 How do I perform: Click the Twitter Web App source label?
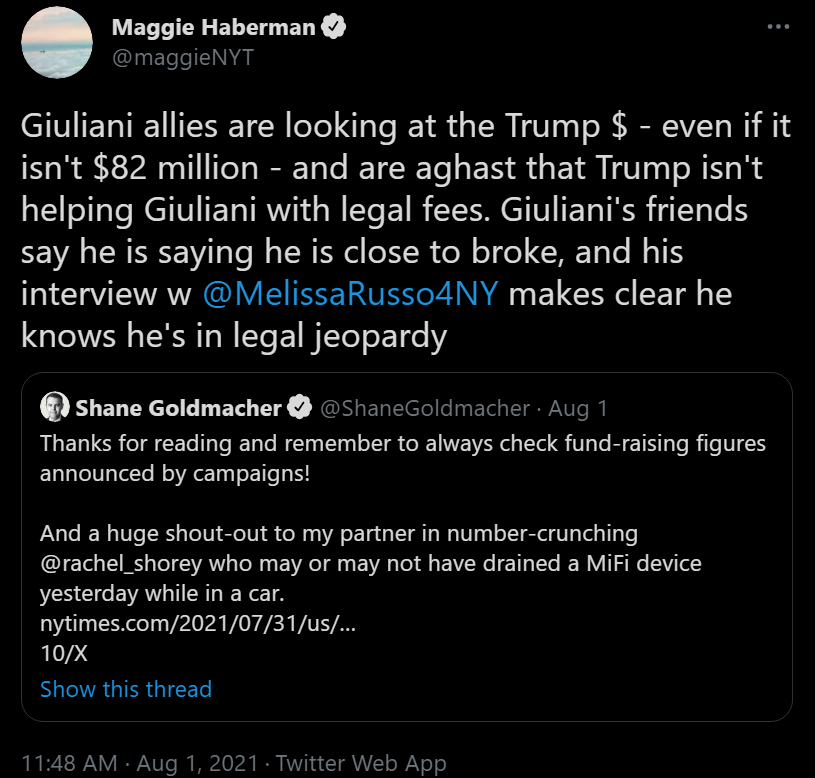coord(361,763)
